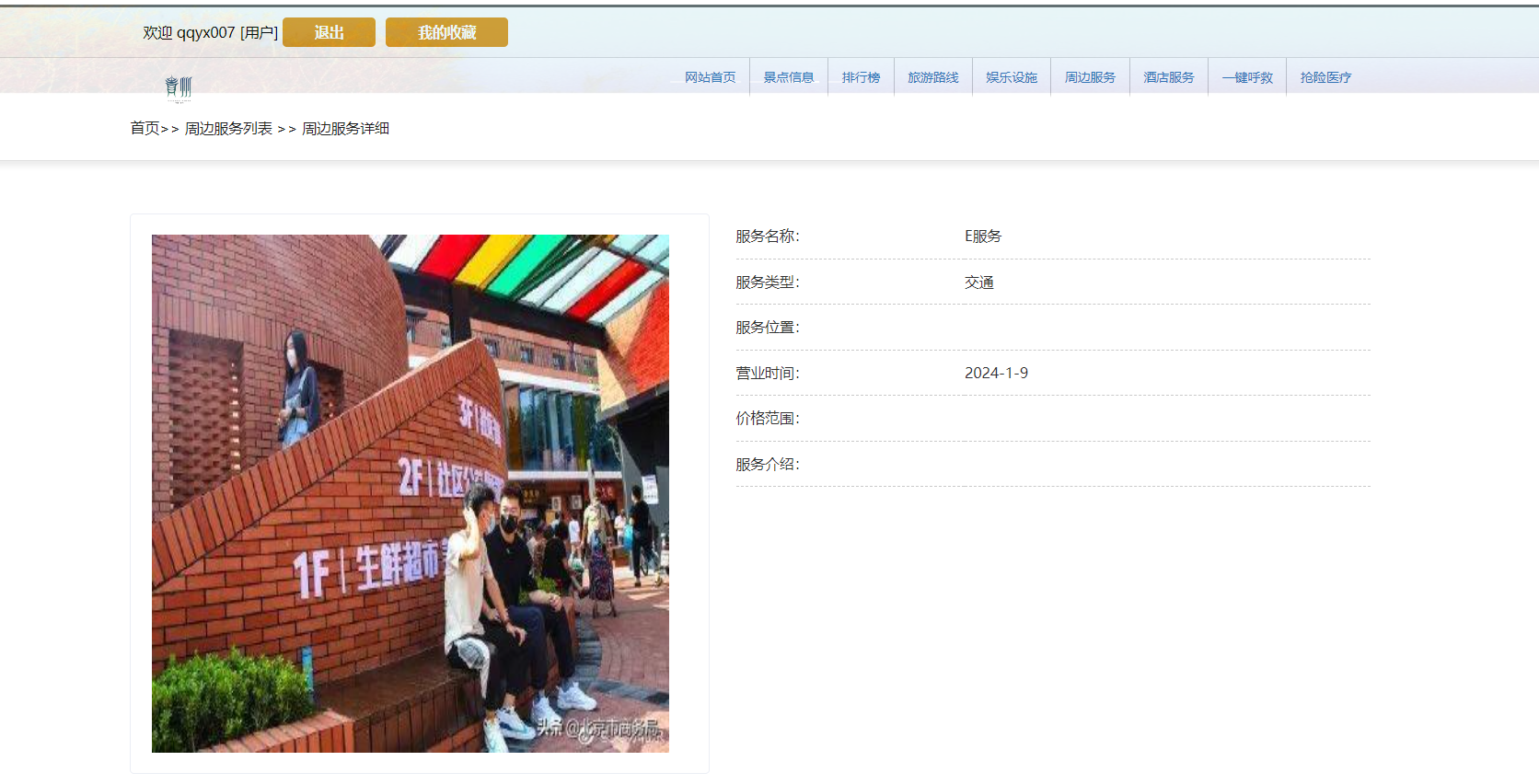Screen dimensions: 1539x784
Task: Open 我的收藏 favorites button
Action: [446, 32]
